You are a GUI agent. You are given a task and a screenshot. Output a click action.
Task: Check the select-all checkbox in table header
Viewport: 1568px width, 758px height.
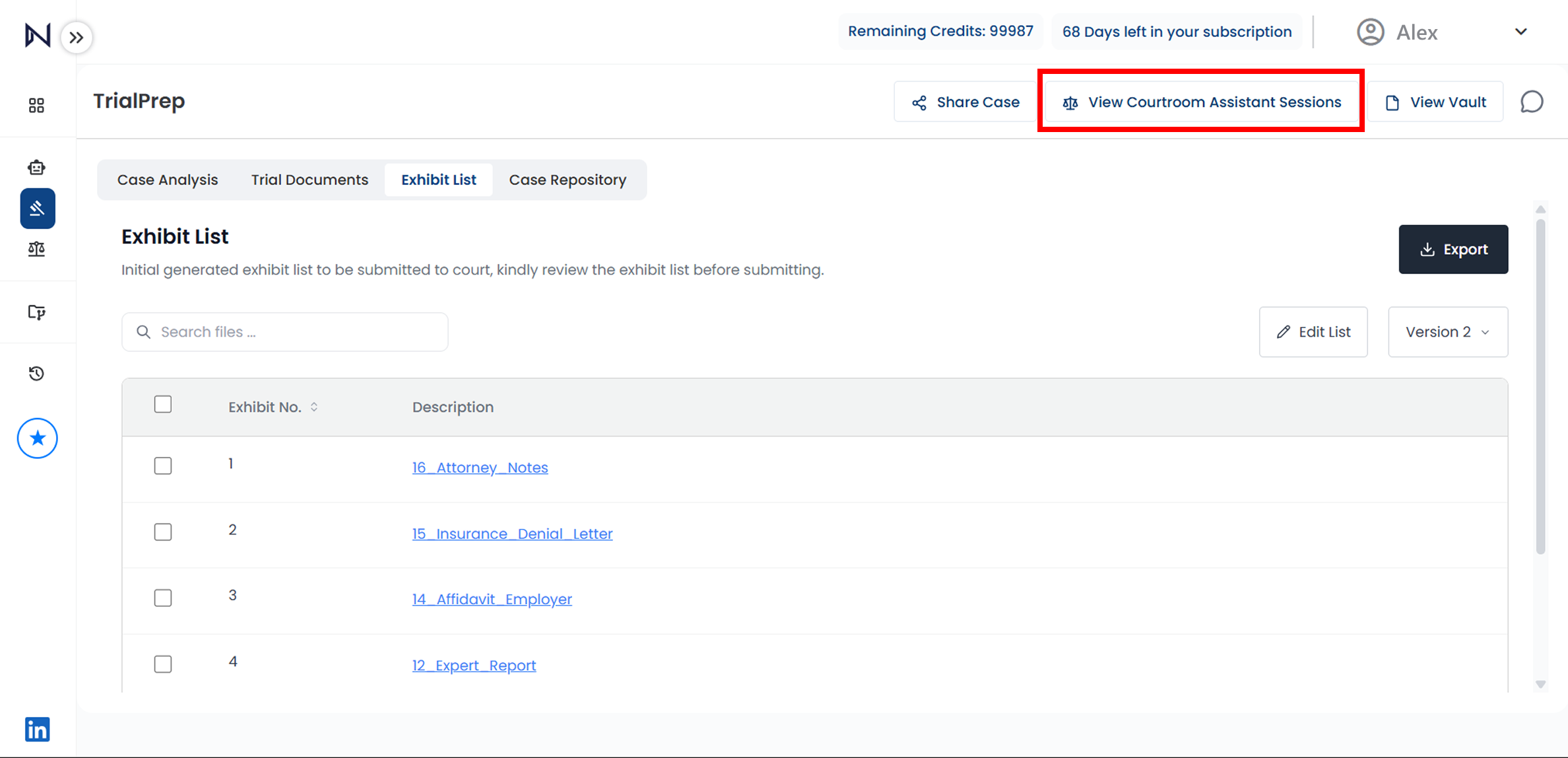point(162,404)
